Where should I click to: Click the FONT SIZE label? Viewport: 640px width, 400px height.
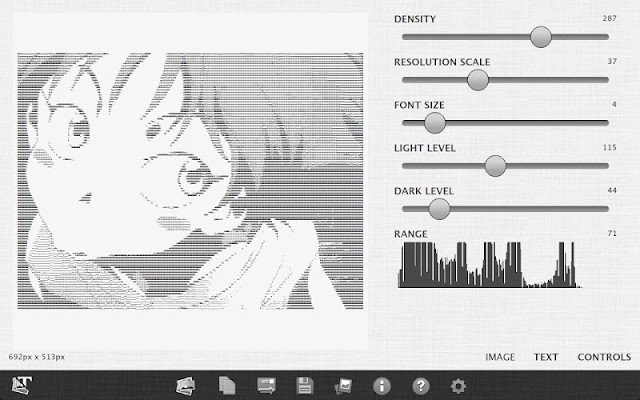(419, 105)
